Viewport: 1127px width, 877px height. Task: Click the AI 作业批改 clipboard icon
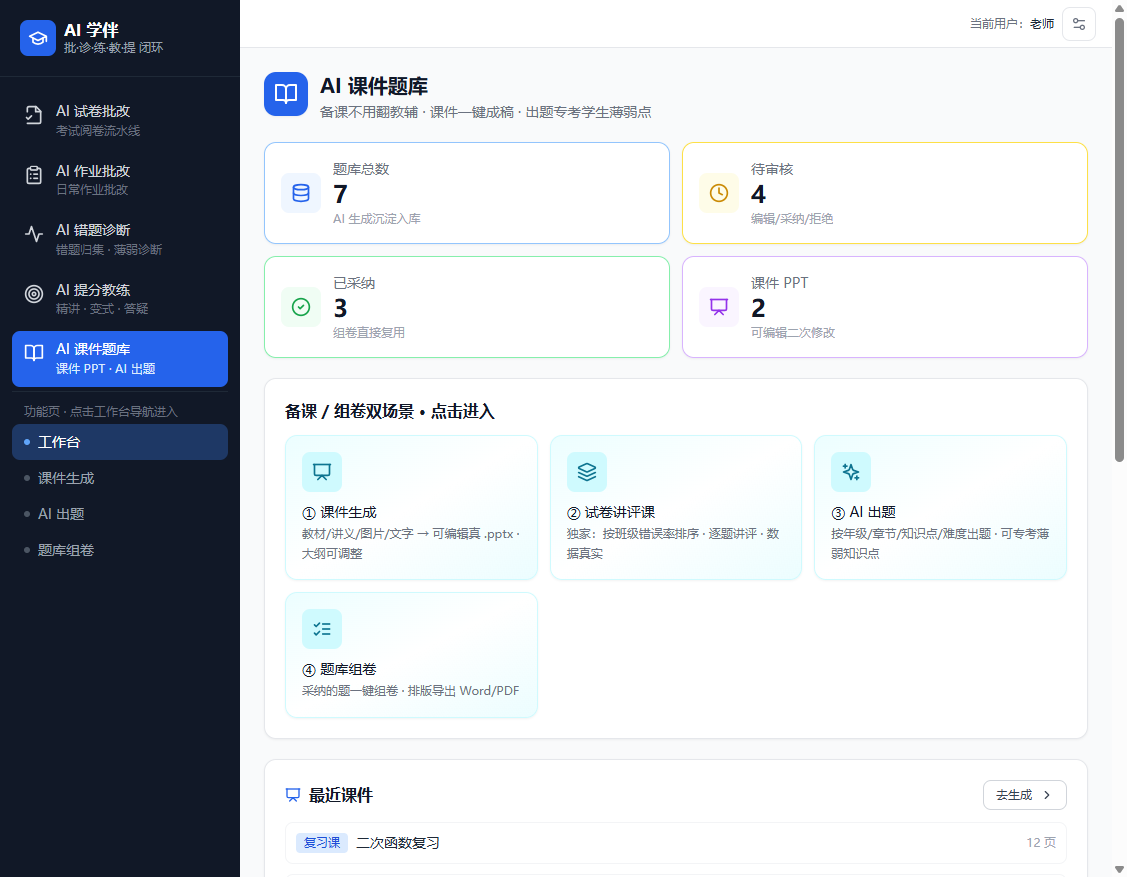coord(34,175)
